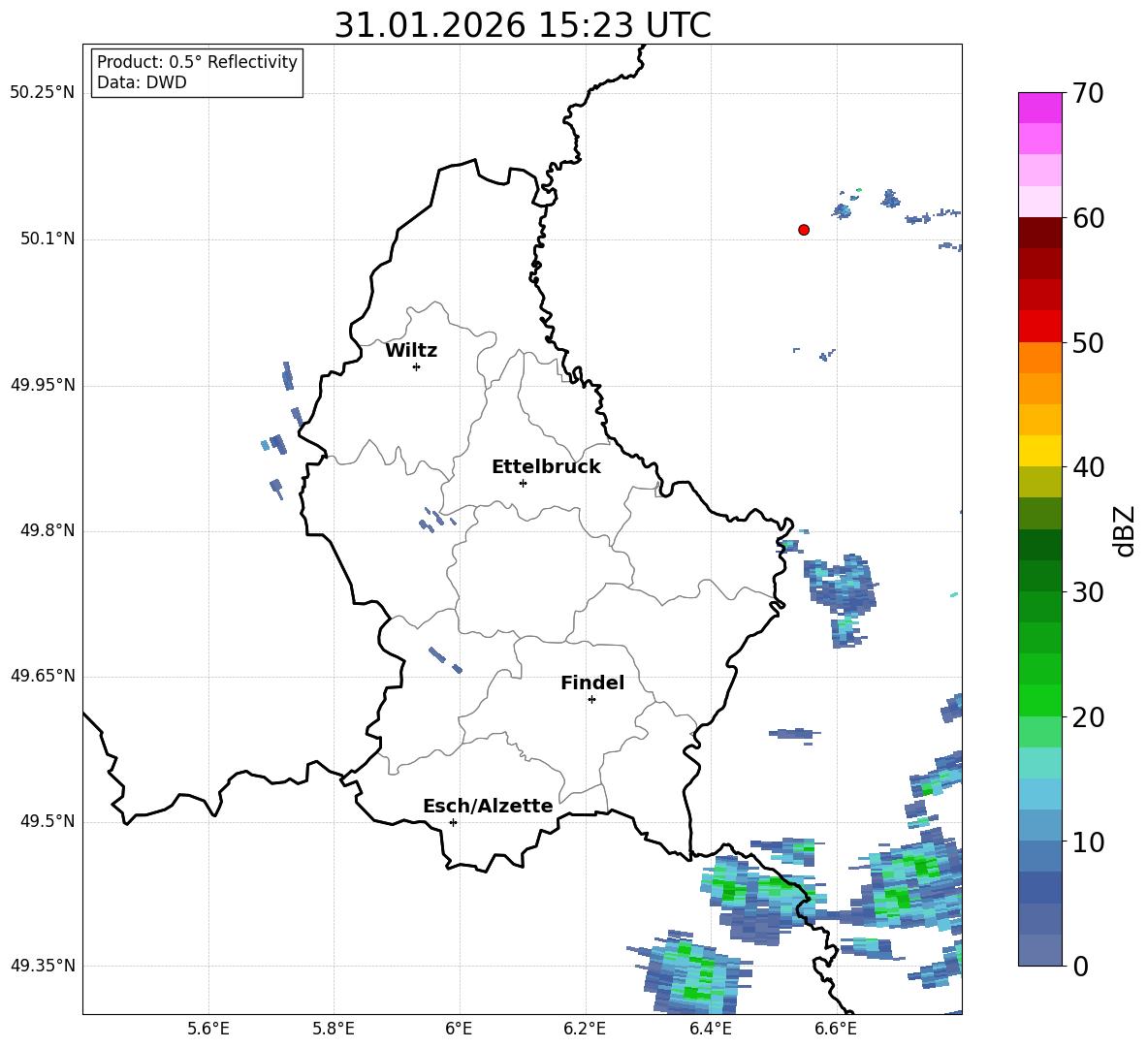Click the 6°E longitude label
The image size is (1148, 1048).
[x=459, y=1029]
